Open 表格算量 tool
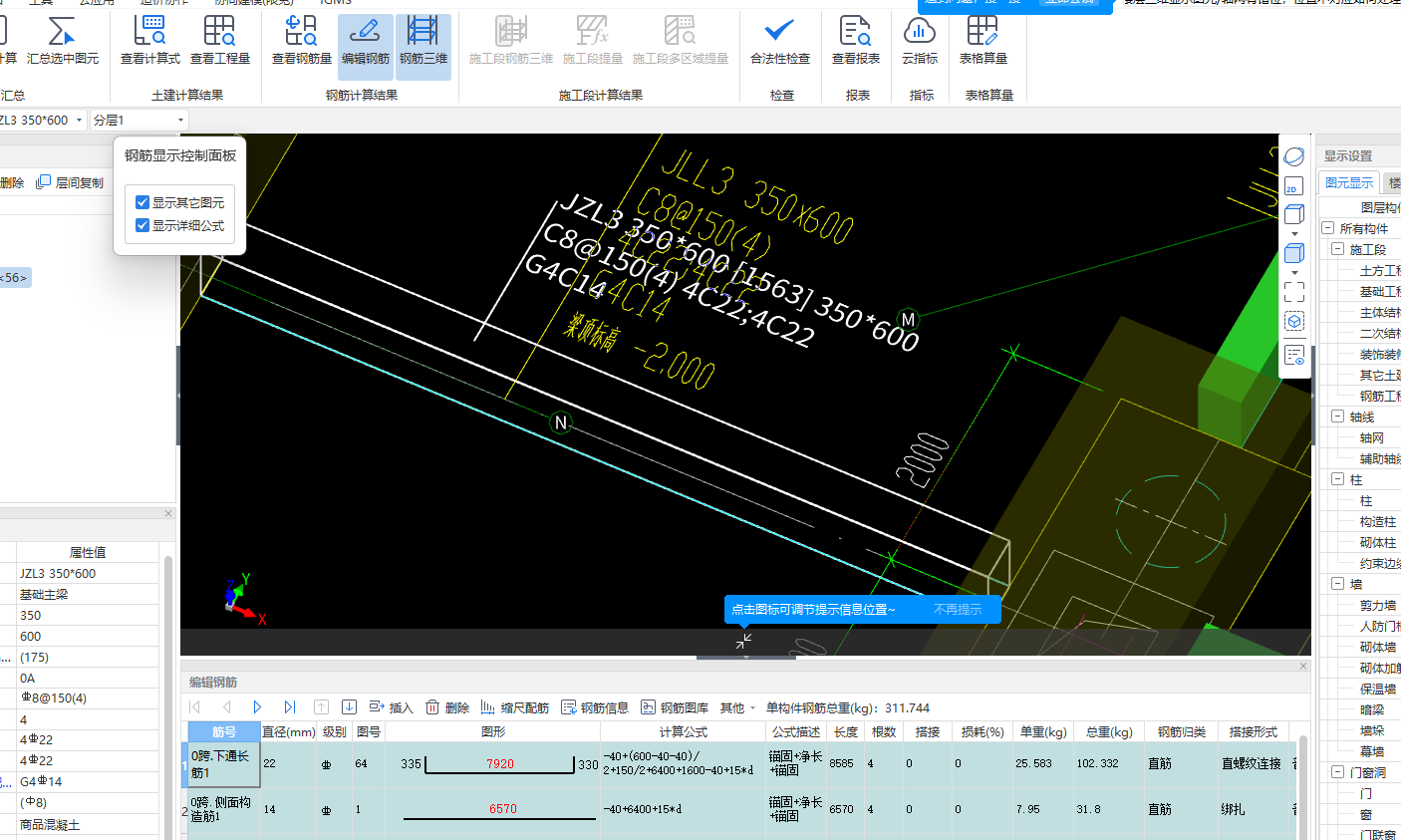Screen dimensions: 1401x840 983,40
